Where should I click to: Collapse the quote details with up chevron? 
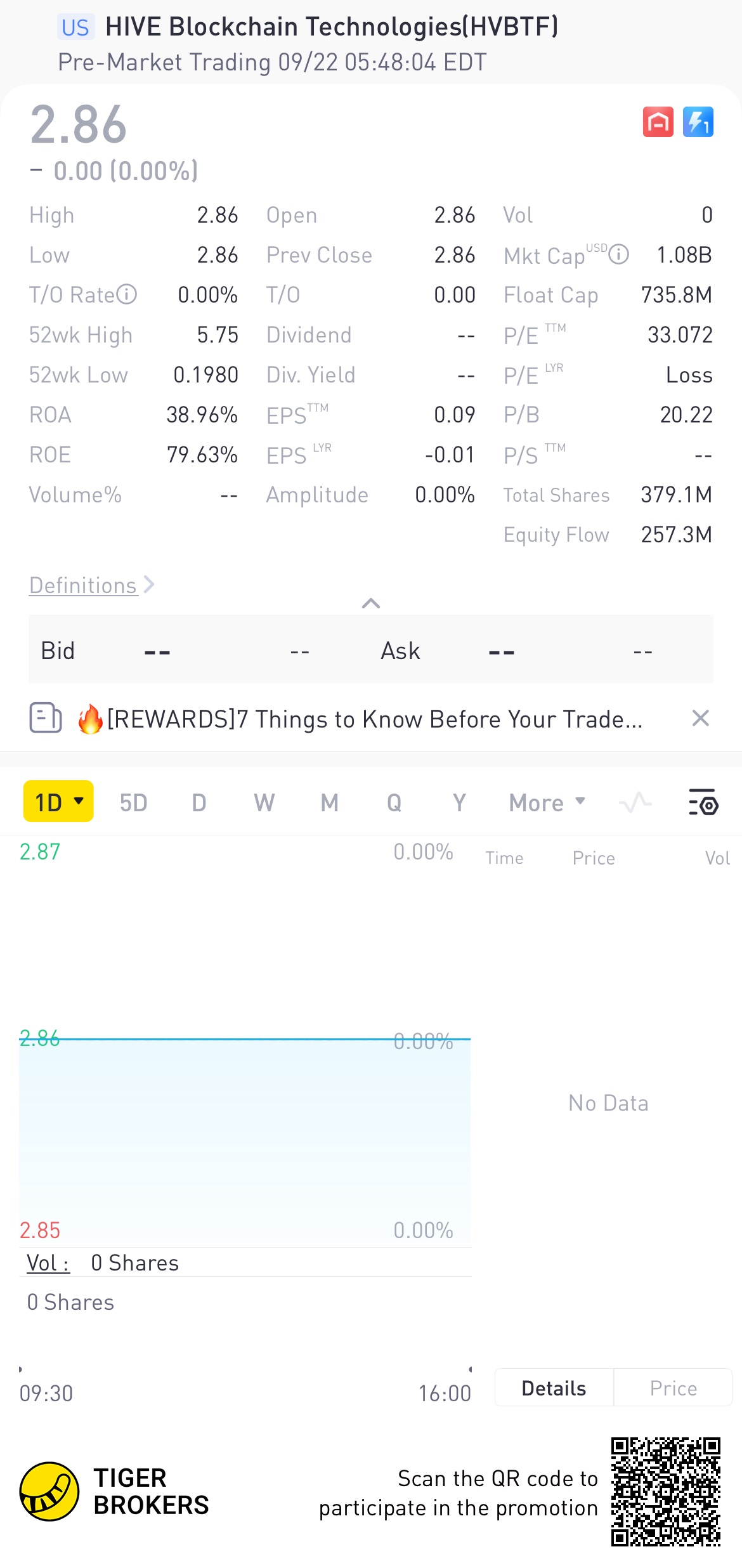pyautogui.click(x=371, y=603)
